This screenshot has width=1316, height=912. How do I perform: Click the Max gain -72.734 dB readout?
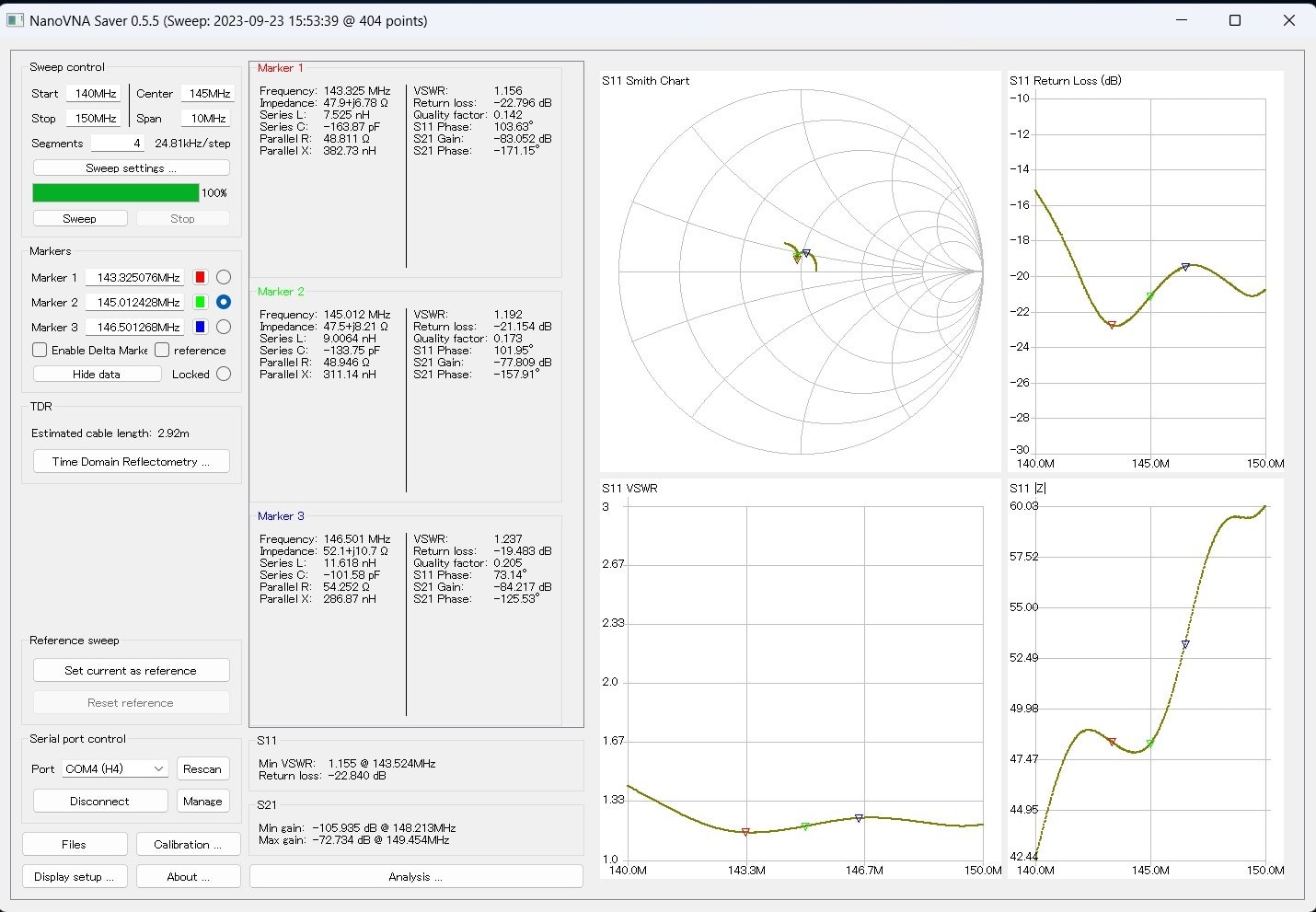point(354,839)
